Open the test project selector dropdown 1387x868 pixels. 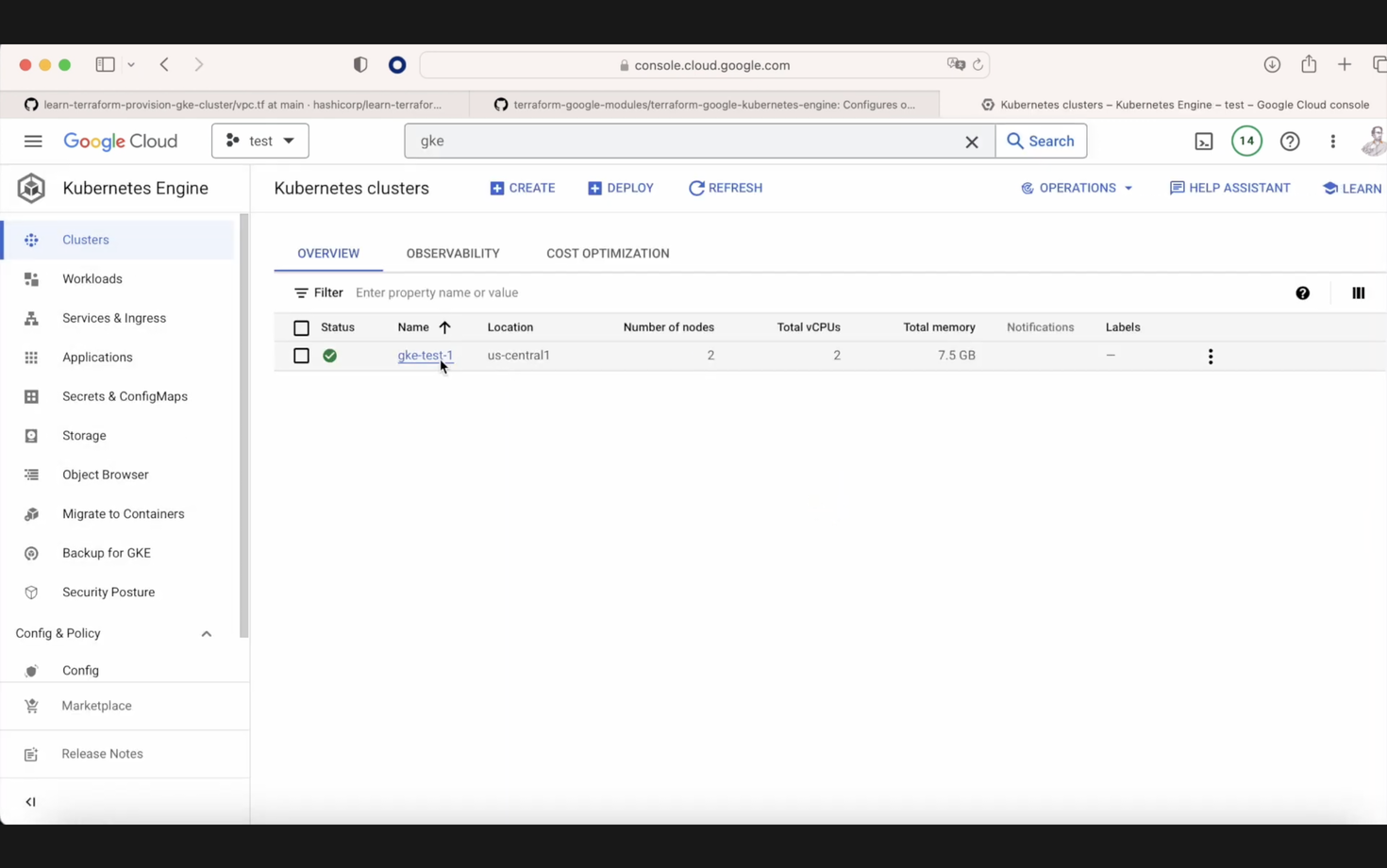click(x=260, y=141)
